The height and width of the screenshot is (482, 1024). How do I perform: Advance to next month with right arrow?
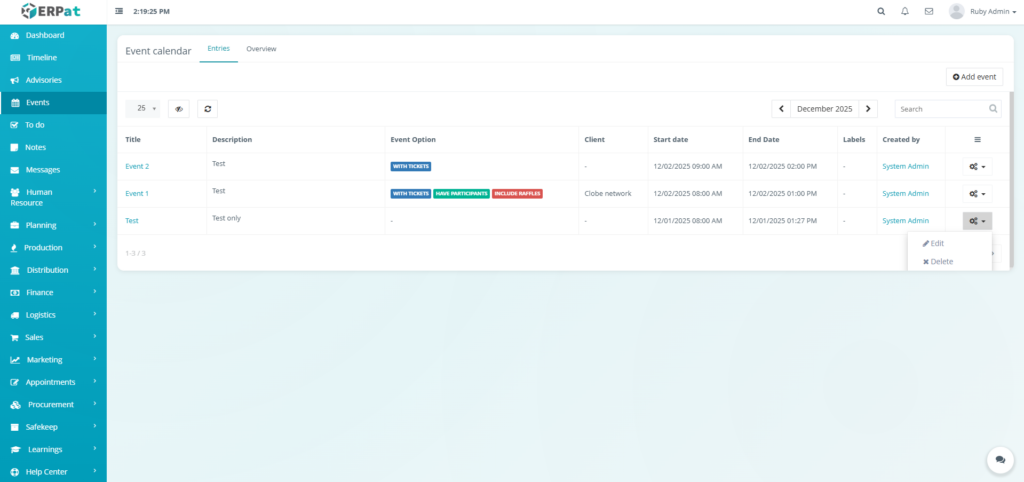(869, 108)
